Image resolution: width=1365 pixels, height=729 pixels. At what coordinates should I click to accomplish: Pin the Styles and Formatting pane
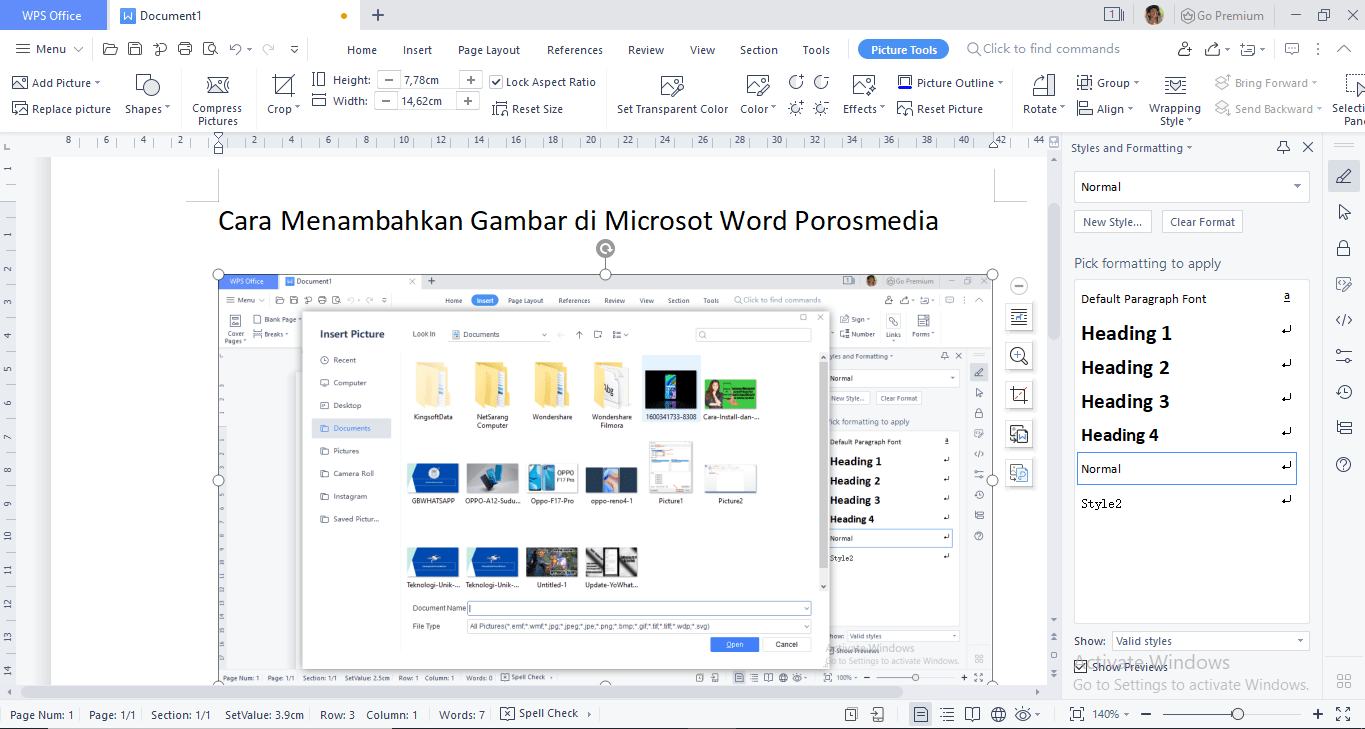(x=1284, y=148)
